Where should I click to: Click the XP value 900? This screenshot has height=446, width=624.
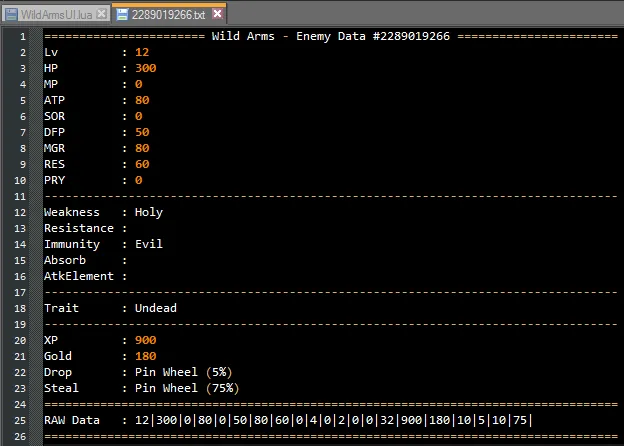coord(146,340)
